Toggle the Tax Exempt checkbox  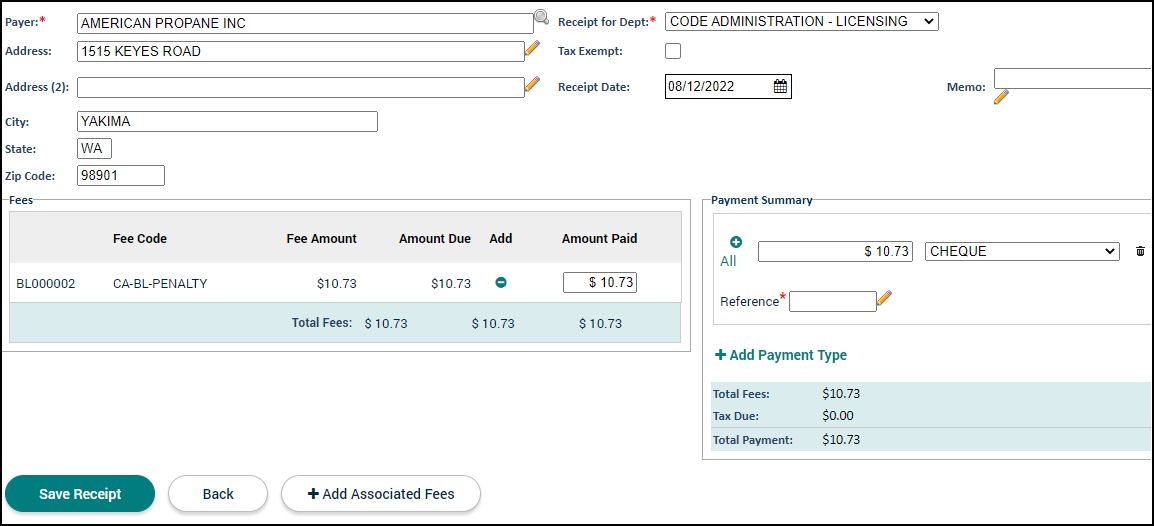[673, 51]
